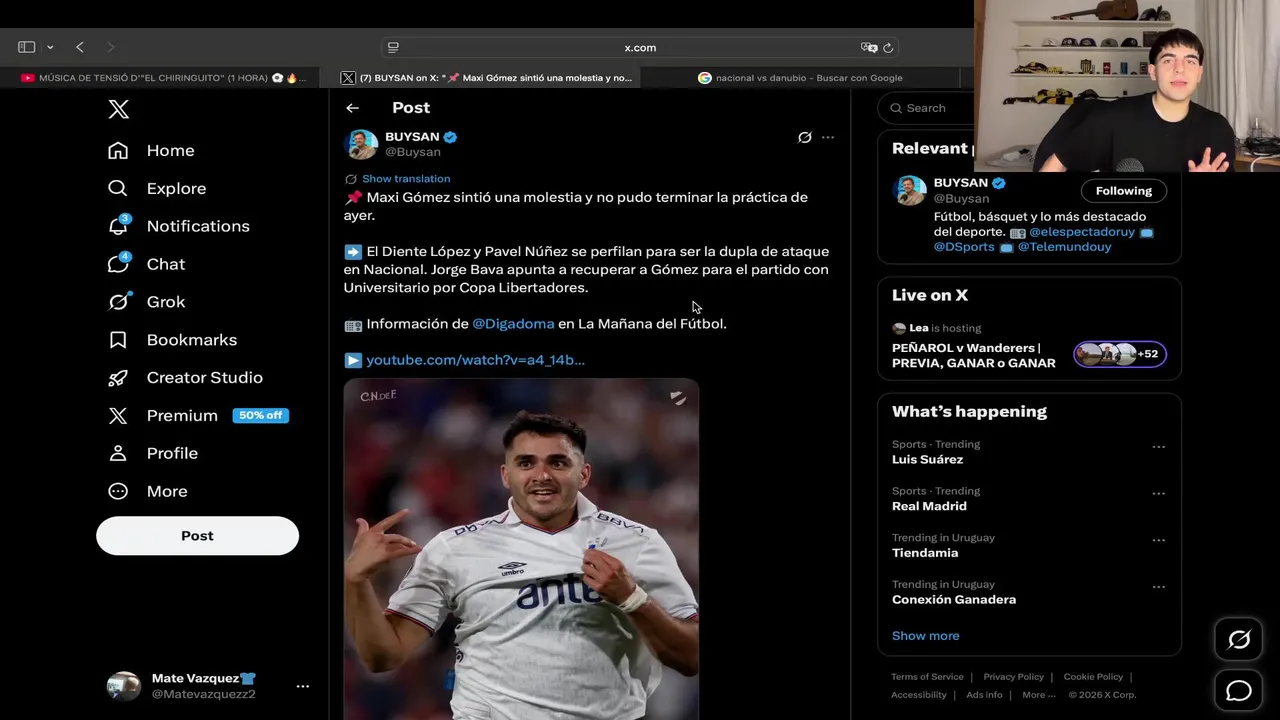The image size is (1280, 720).
Task: Open floating Grok button
Action: [x=1239, y=640]
